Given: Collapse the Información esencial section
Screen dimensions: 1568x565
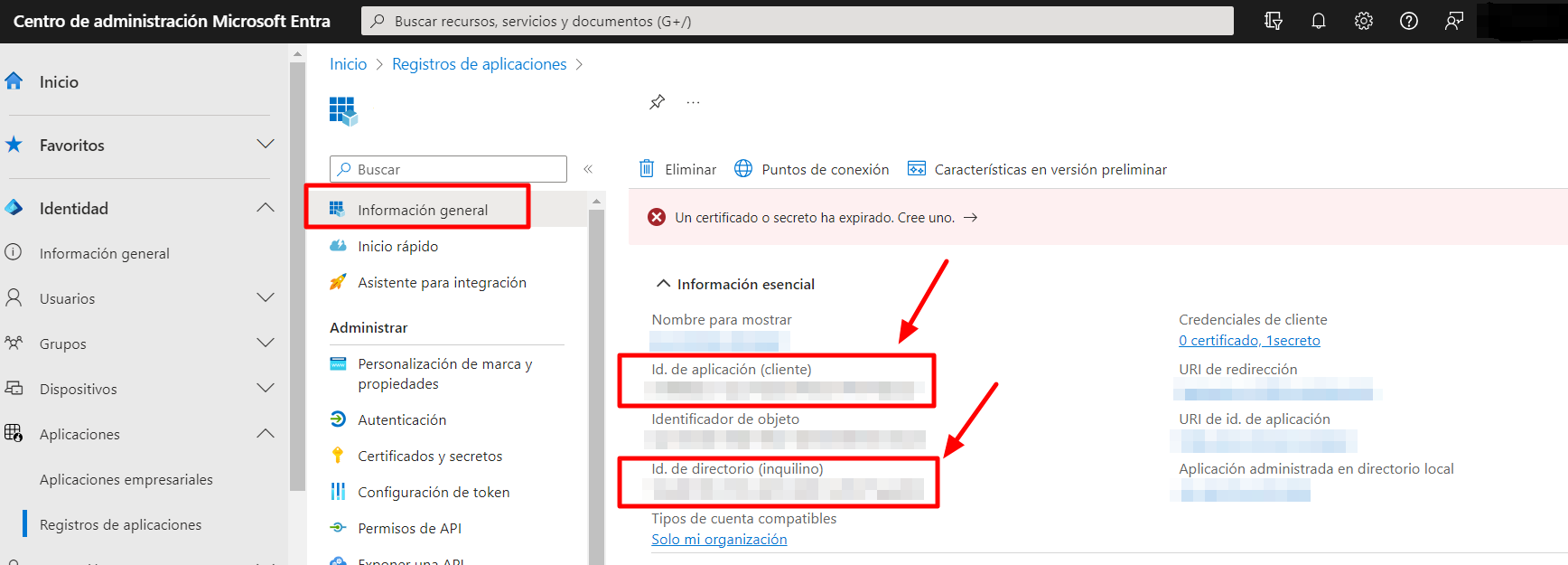Looking at the screenshot, I should pyautogui.click(x=663, y=284).
